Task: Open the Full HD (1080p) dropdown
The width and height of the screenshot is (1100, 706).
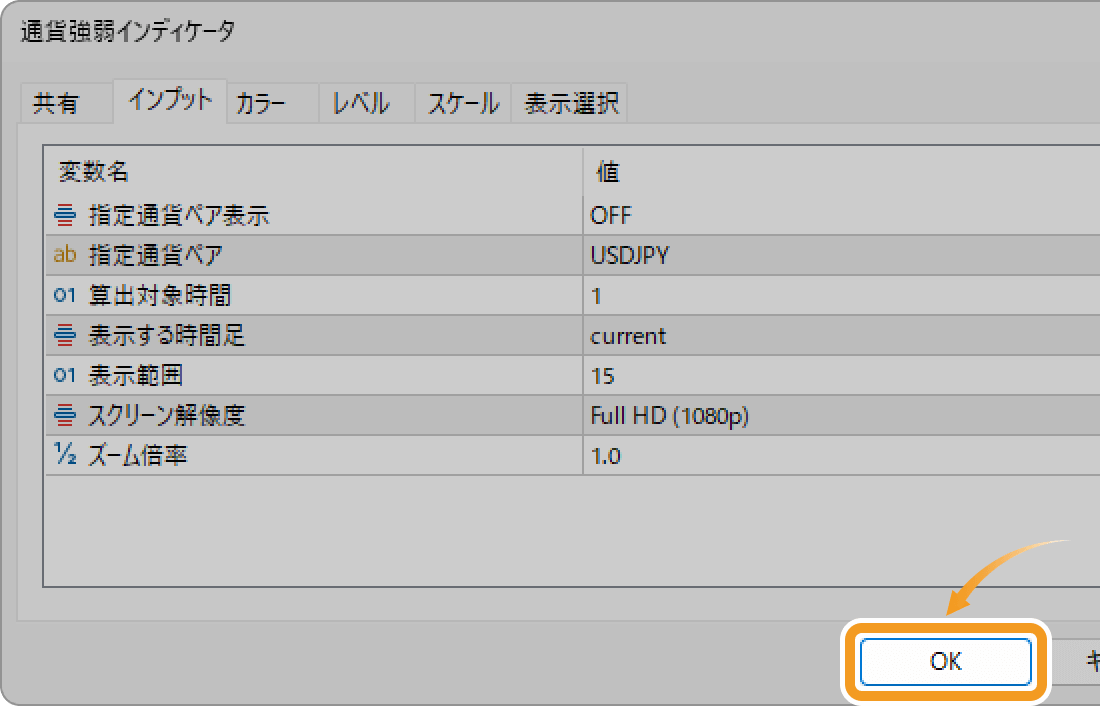Action: click(x=841, y=415)
